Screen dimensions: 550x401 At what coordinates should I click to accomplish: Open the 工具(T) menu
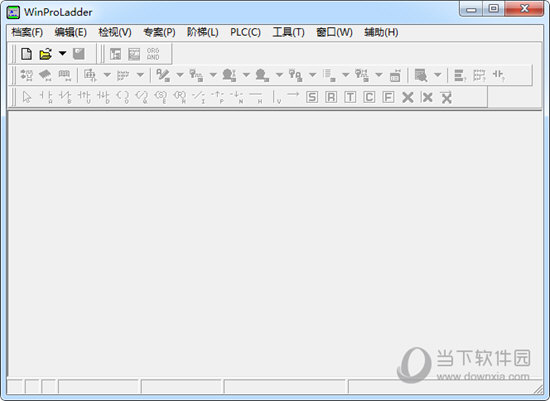click(x=288, y=32)
